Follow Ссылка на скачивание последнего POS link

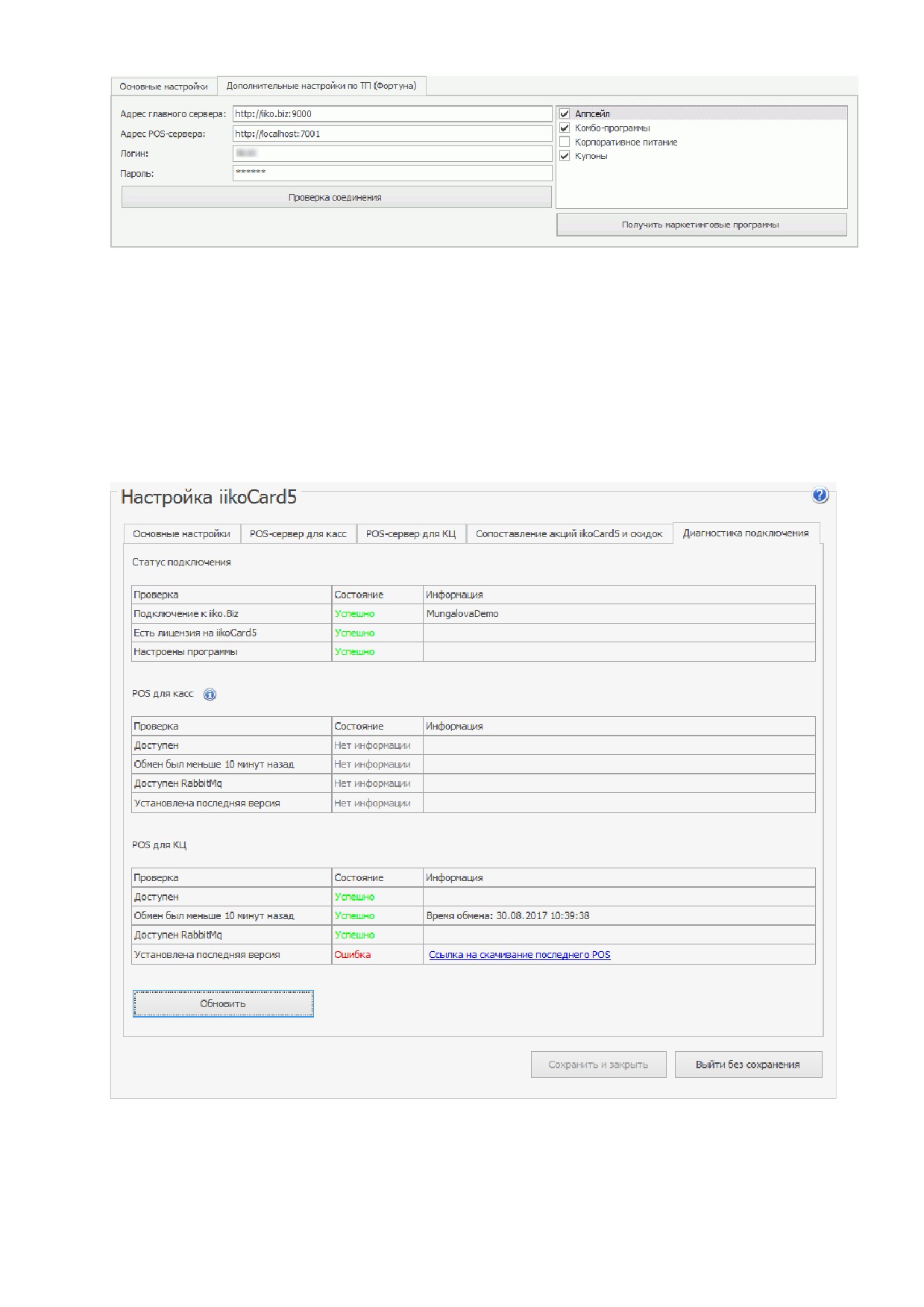520,955
